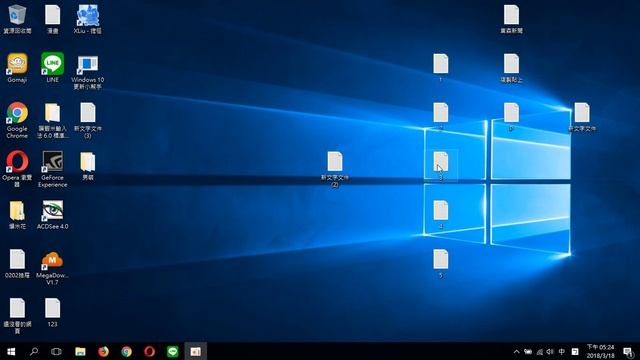
Task: Toggle the 中 input language indicator
Action: 562,351
